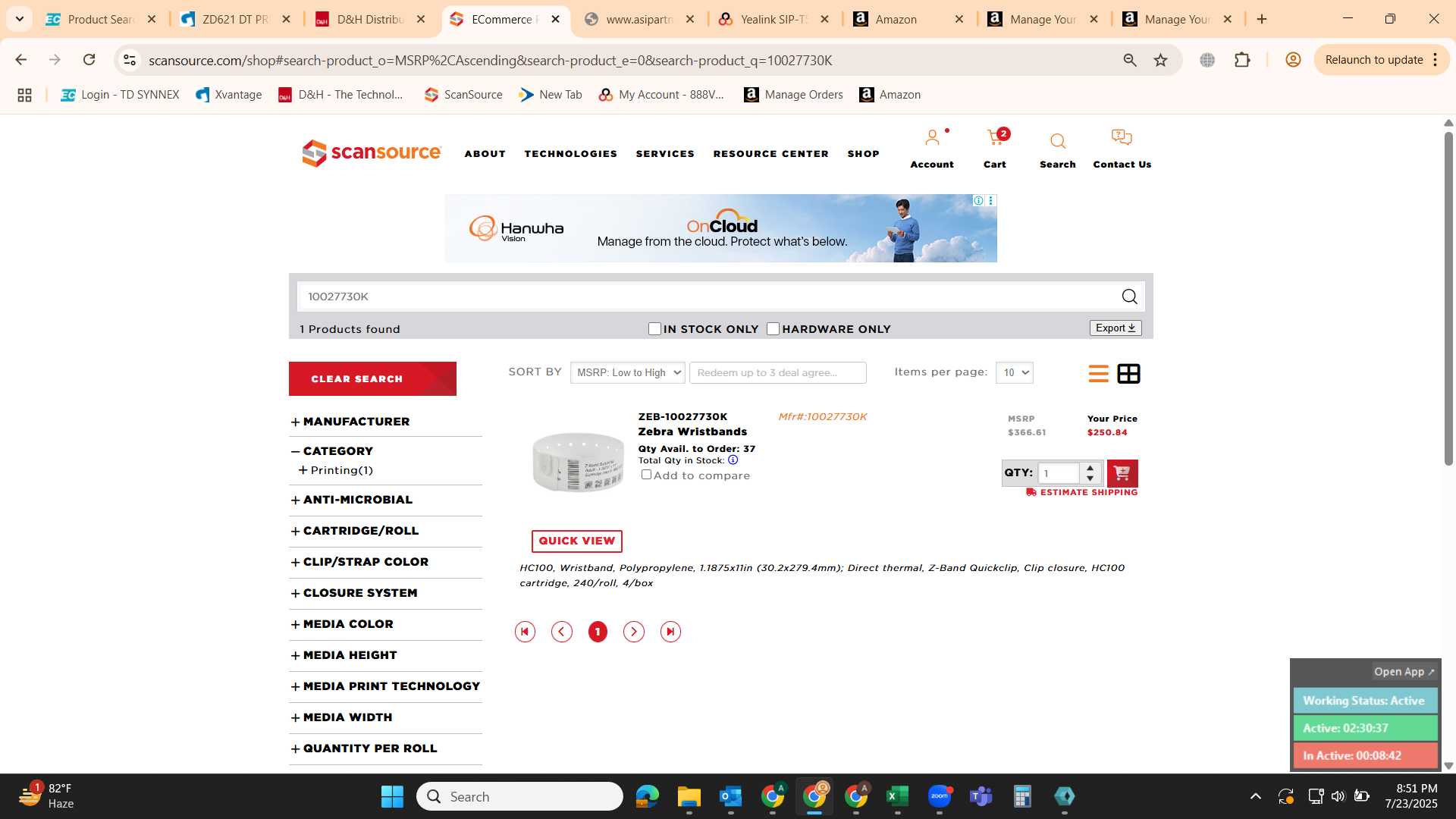This screenshot has width=1456, height=819.
Task: Open the browser zoom magnifier icon
Action: coord(1130,60)
